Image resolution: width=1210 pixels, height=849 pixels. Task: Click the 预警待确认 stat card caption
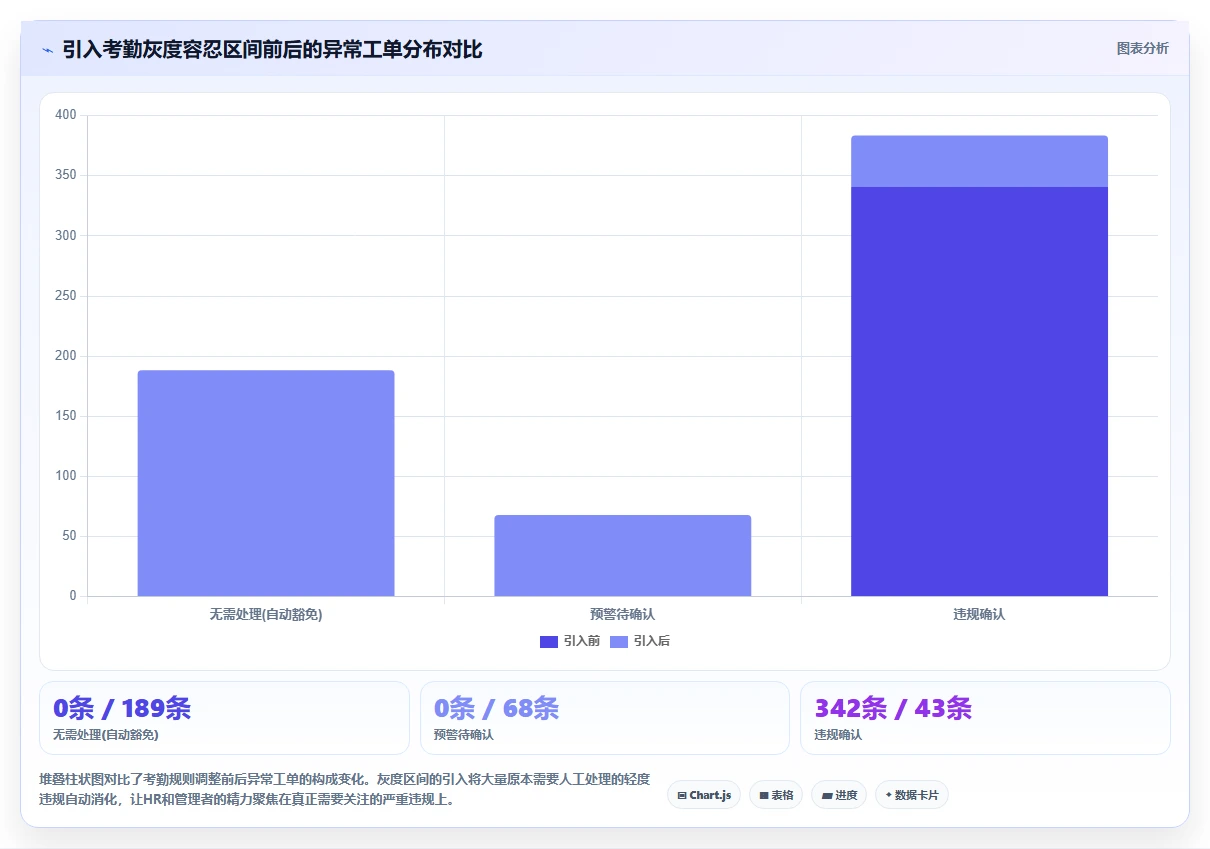tap(464, 734)
